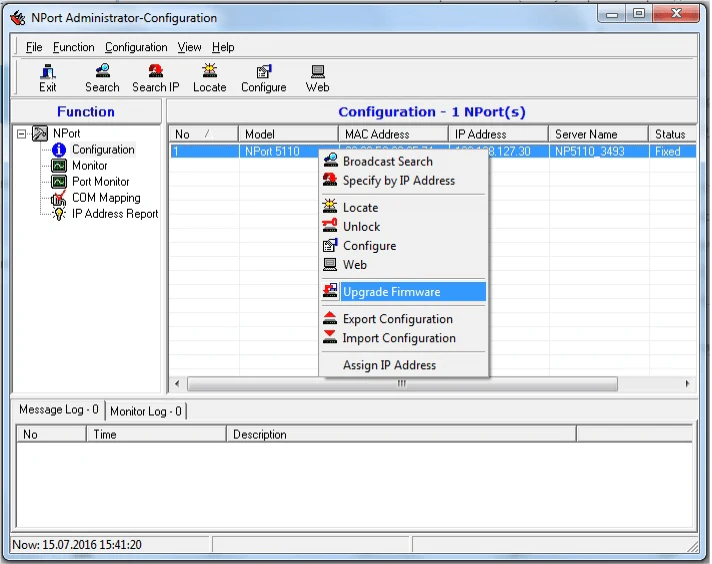Switch to Monitor Log tab
The width and height of the screenshot is (712, 564).
point(146,411)
